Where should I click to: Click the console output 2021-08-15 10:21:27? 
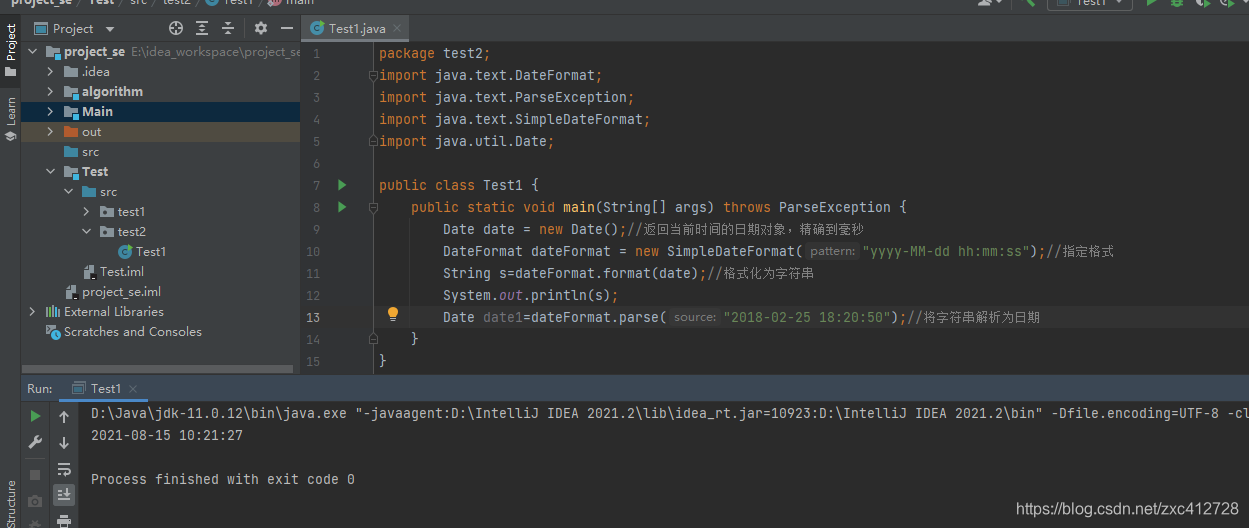167,436
